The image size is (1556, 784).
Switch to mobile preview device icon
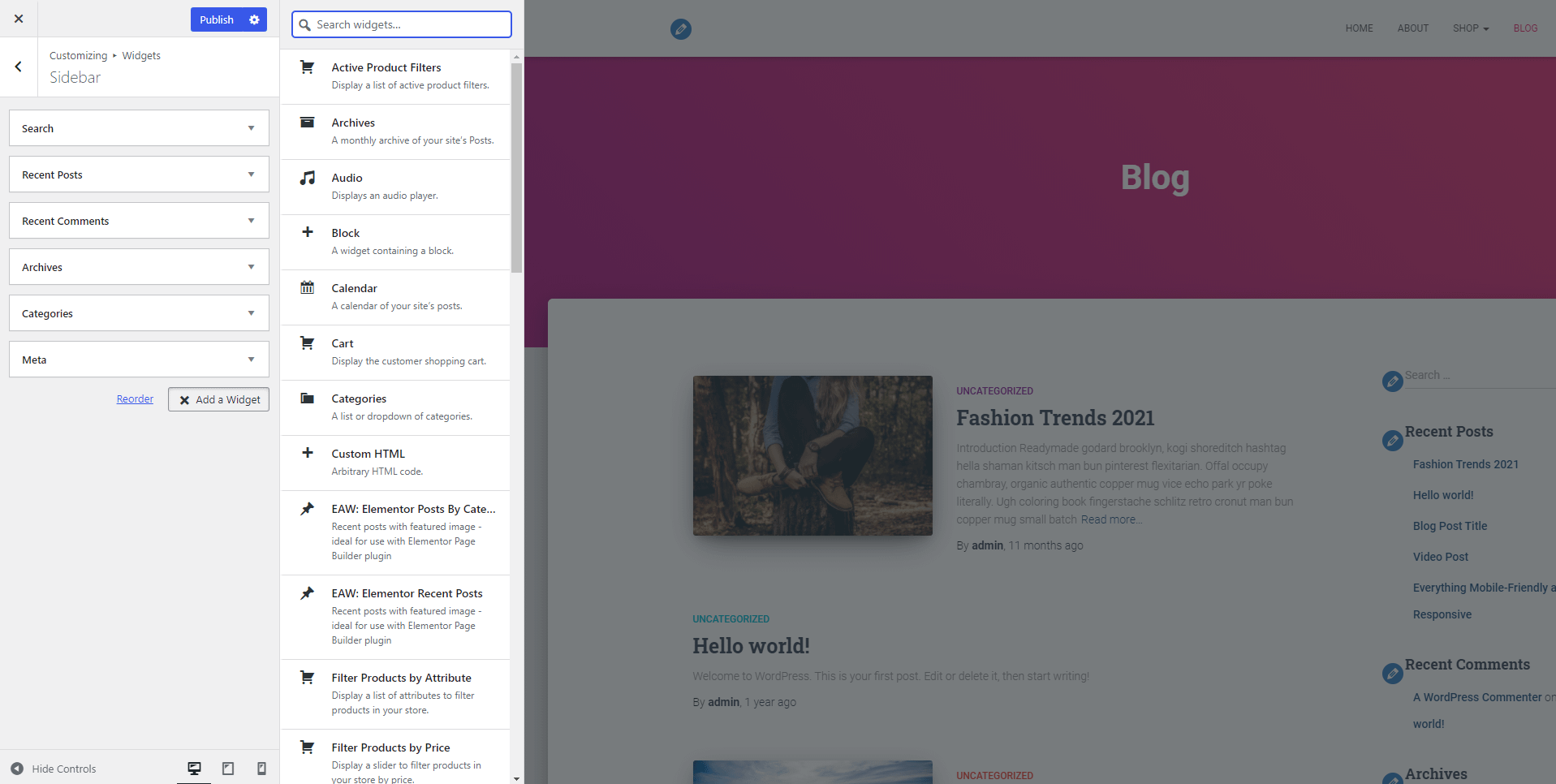click(261, 769)
